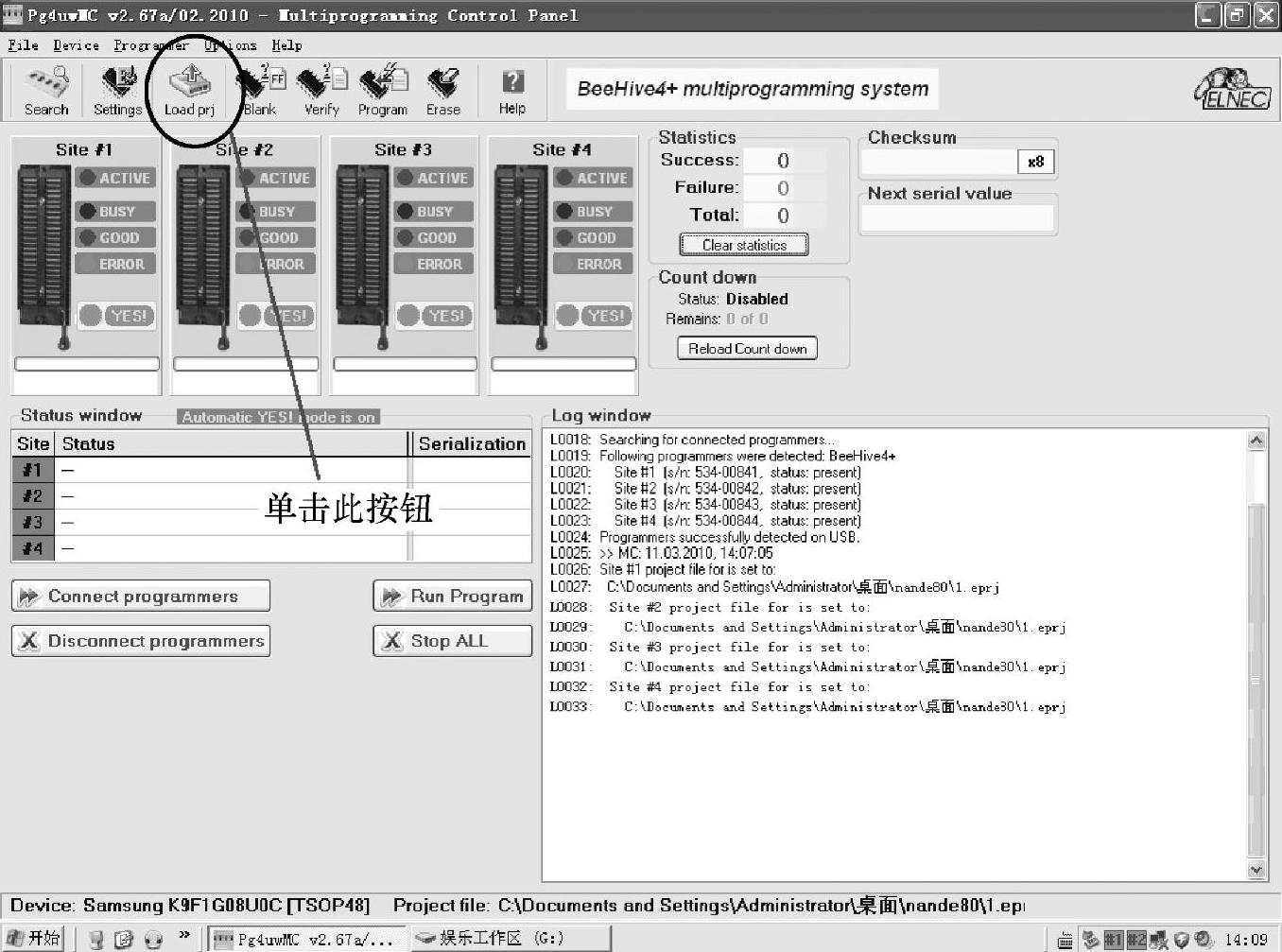The height and width of the screenshot is (952, 1282).
Task: Click the Load prj toolbar icon
Action: [x=189, y=91]
